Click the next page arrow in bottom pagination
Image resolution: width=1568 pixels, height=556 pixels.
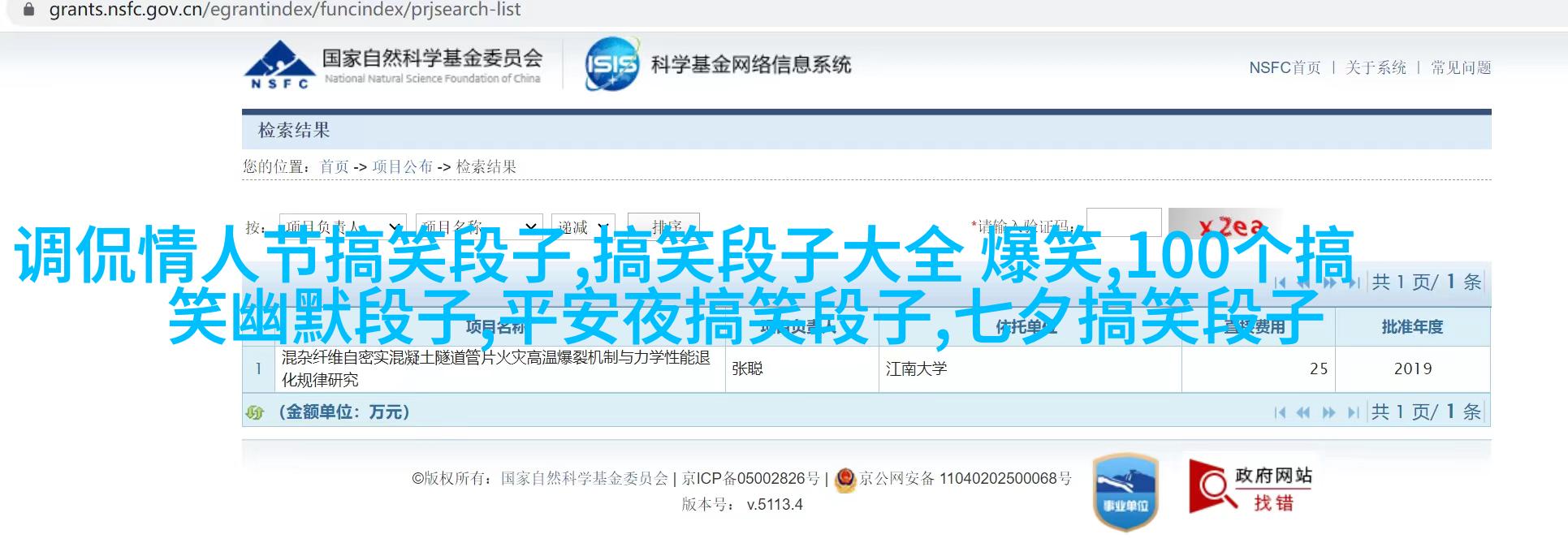(x=1329, y=412)
